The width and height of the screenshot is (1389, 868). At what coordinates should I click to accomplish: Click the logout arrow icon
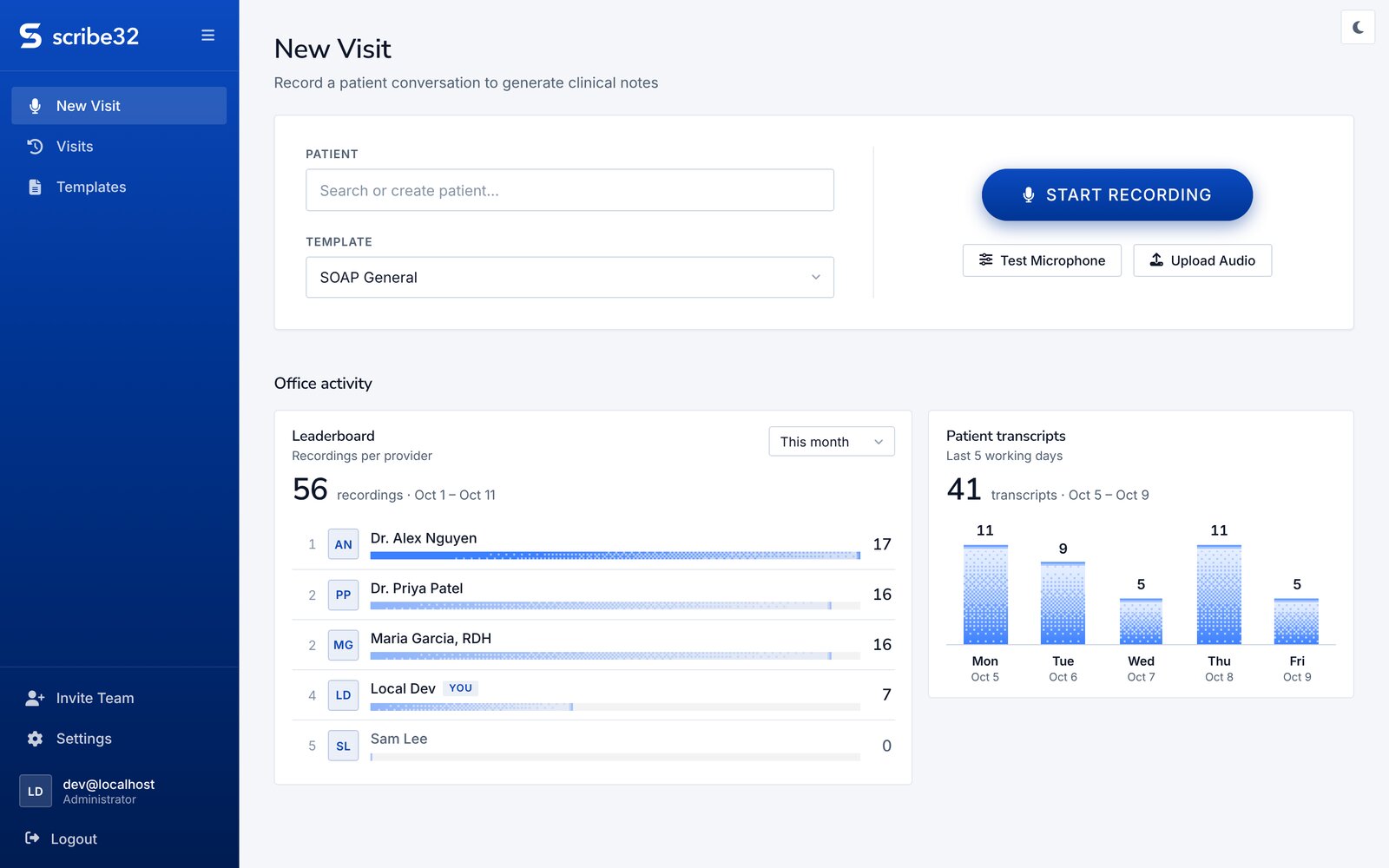[x=32, y=838]
